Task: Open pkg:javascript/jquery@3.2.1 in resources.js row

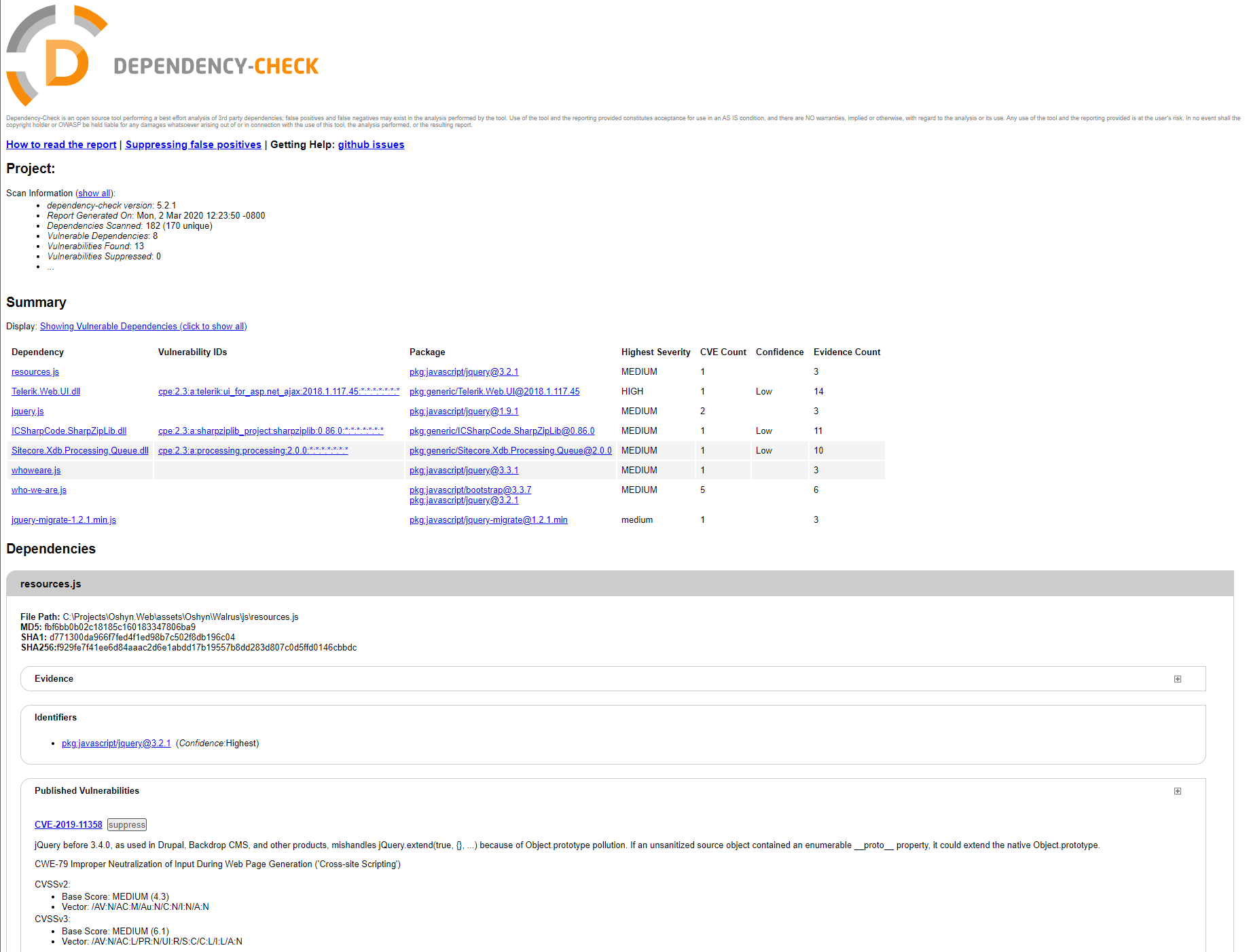Action: tap(464, 372)
